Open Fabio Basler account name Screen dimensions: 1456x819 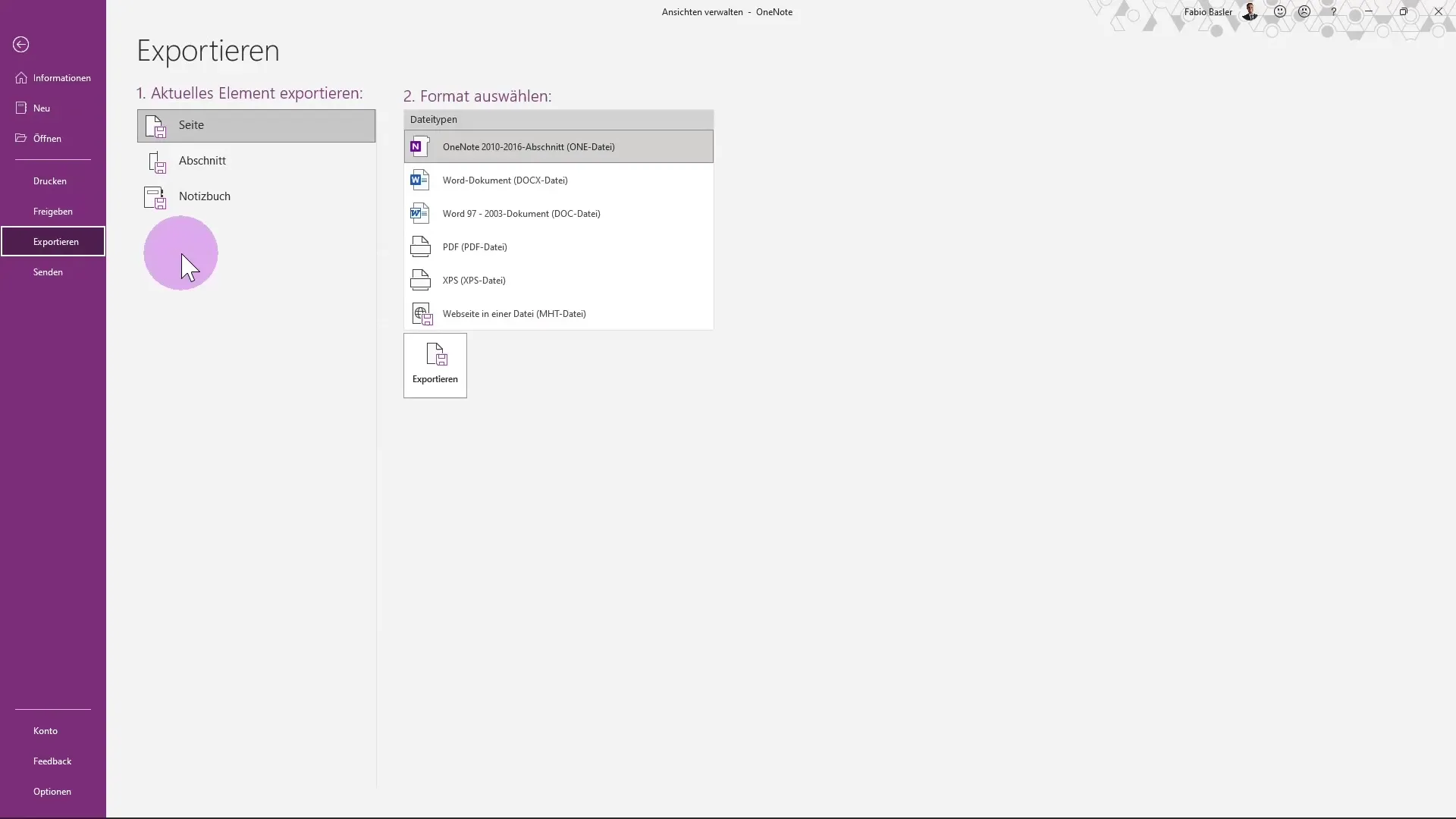(1208, 12)
